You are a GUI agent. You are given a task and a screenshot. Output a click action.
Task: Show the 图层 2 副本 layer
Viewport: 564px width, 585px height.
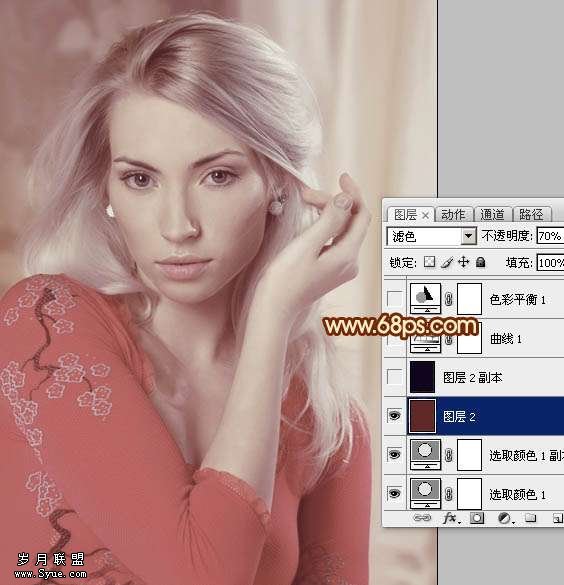coord(395,377)
